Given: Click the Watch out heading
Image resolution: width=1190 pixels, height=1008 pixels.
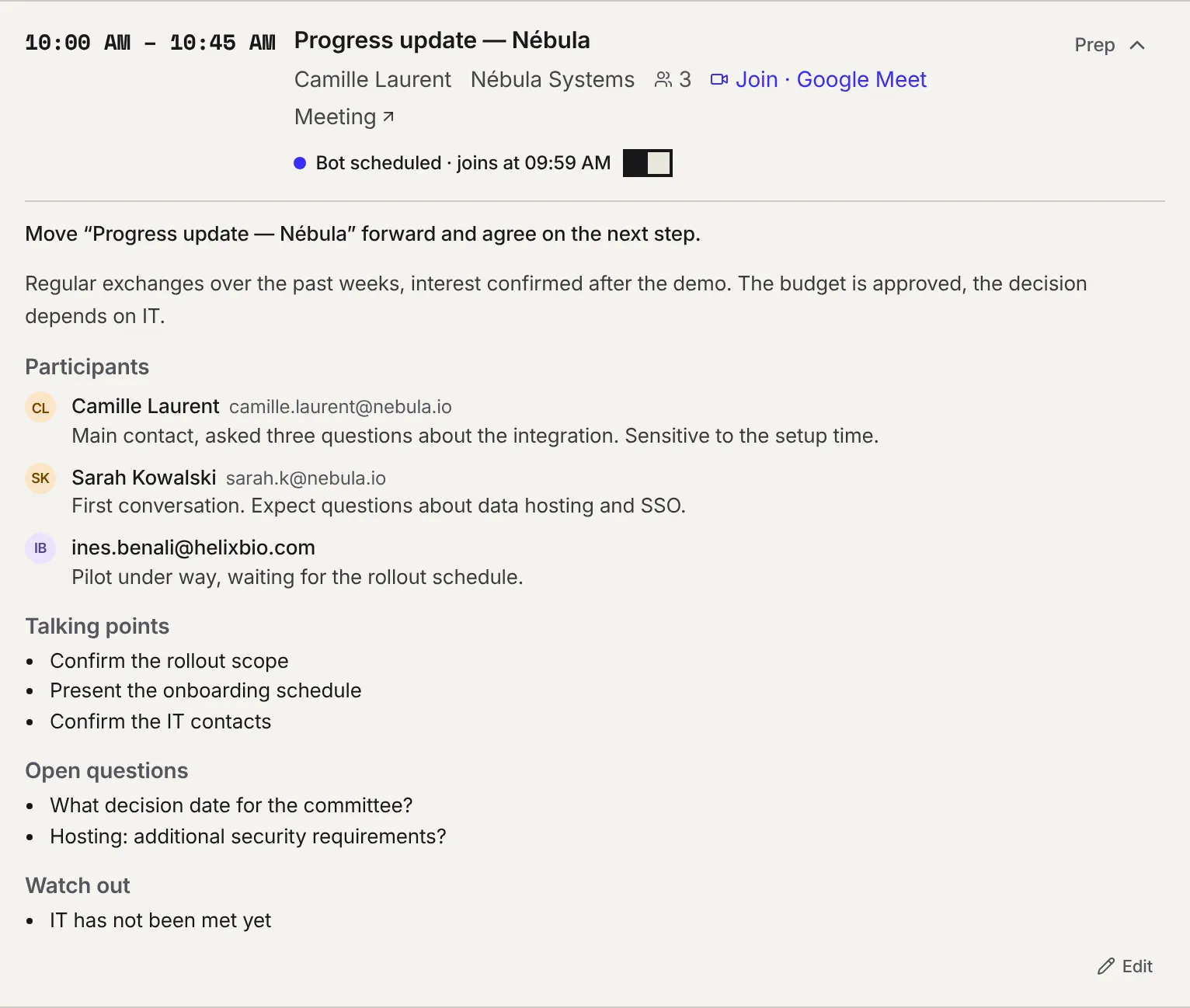Looking at the screenshot, I should click(78, 885).
